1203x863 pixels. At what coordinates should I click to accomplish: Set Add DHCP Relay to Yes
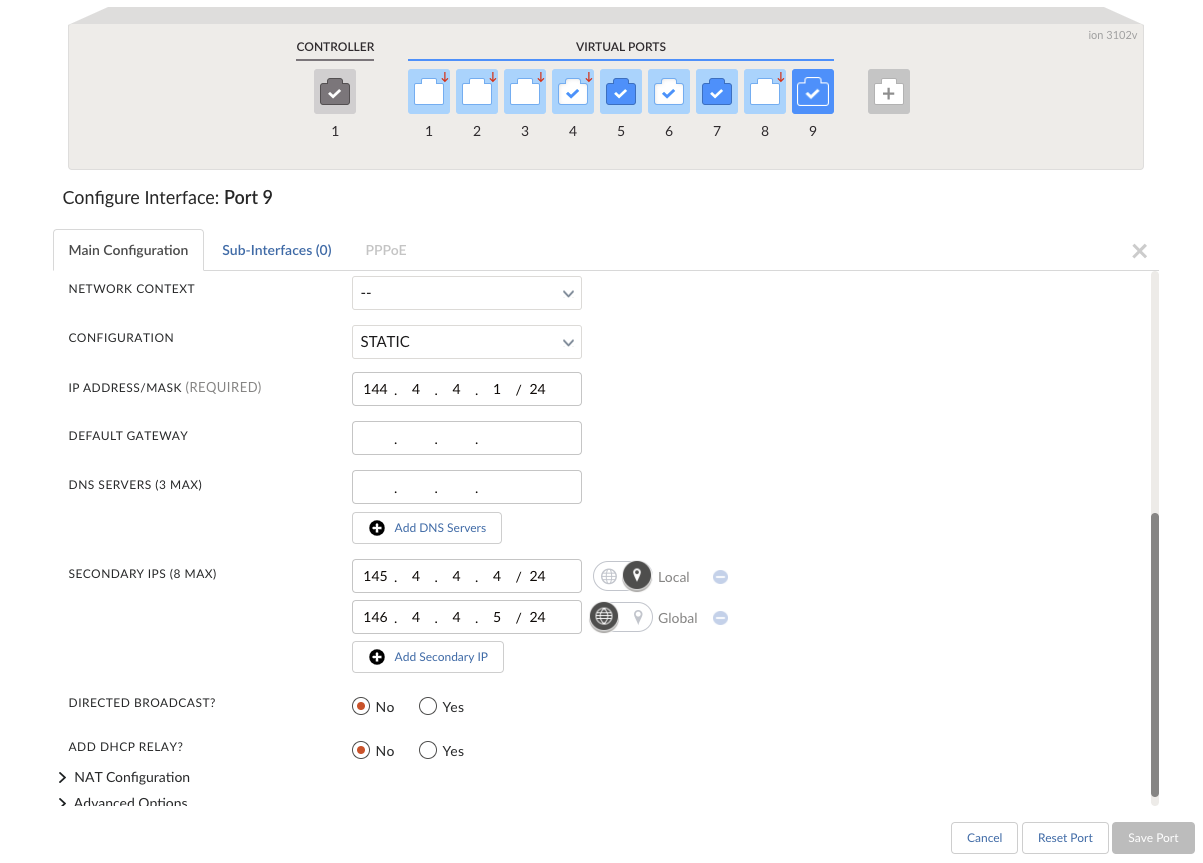click(x=428, y=751)
